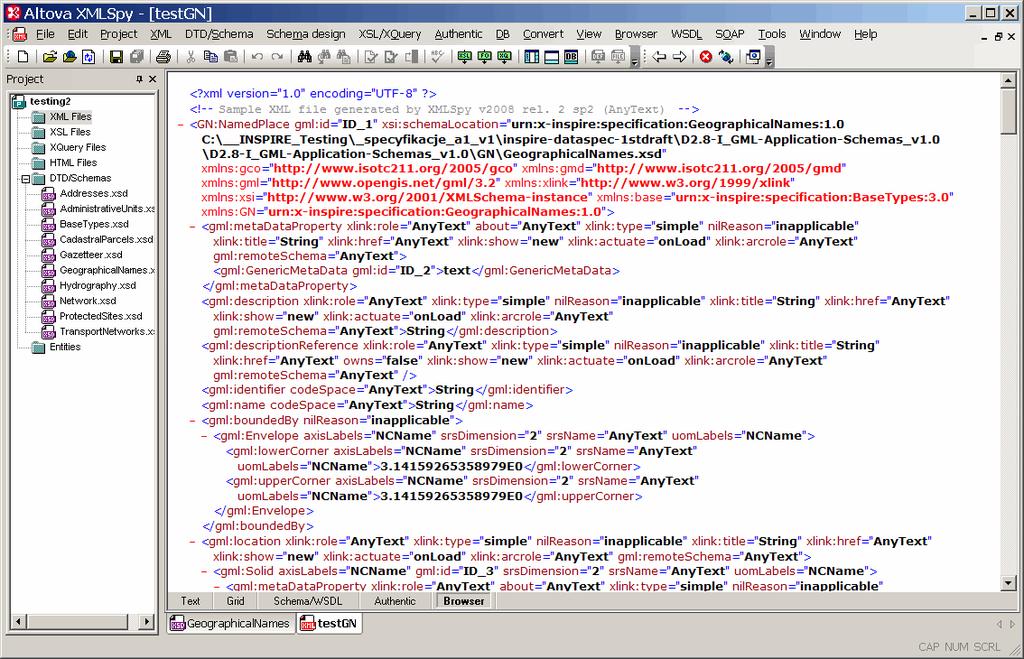Select XML Files folder in project
The width and height of the screenshot is (1024, 659).
(71, 117)
